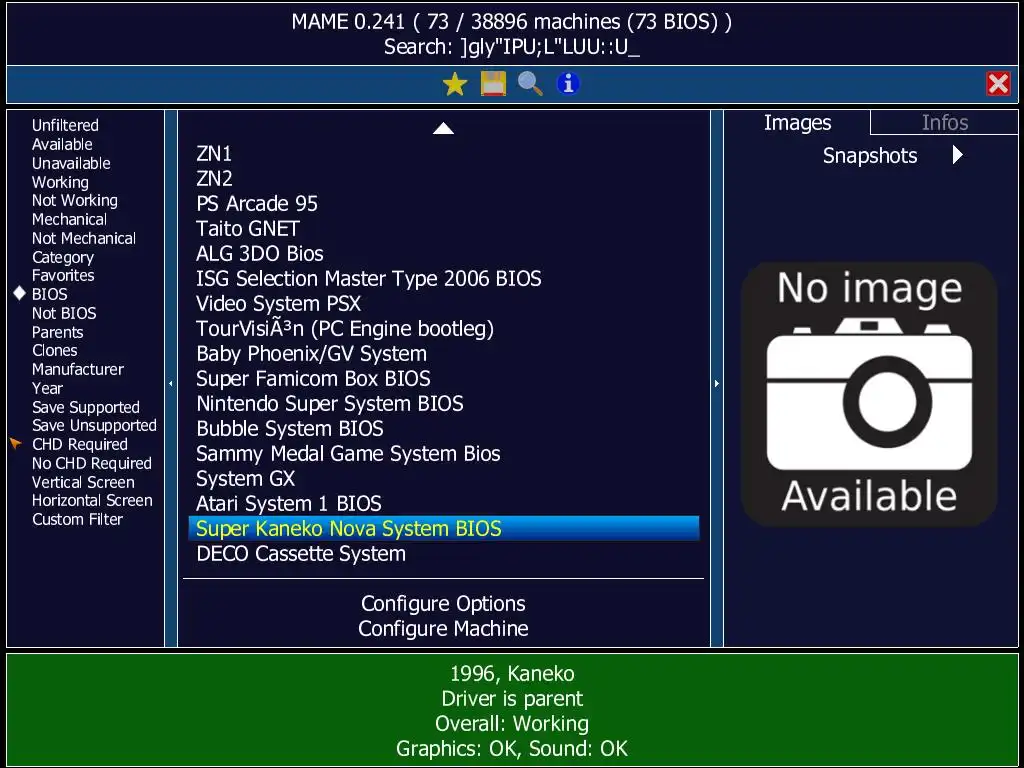Open Configure Options
The image size is (1024, 768).
443,604
